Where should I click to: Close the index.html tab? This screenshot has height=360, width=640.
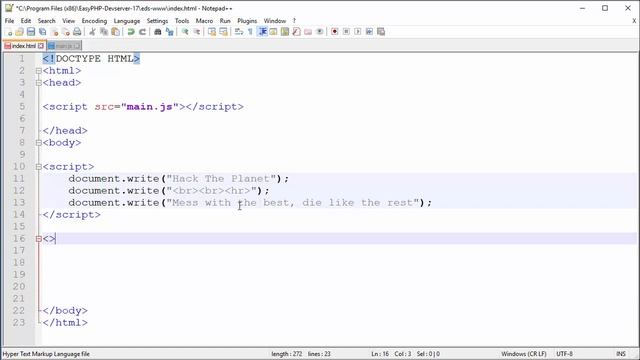41,46
